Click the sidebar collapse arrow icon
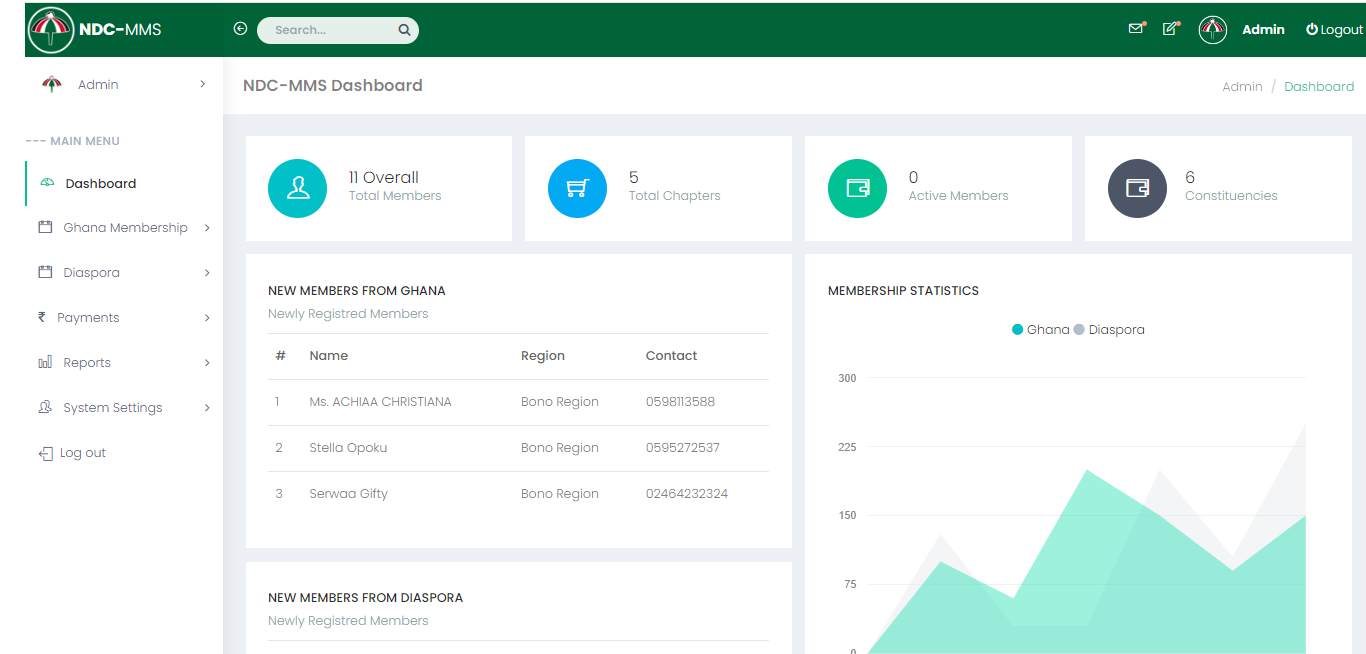This screenshot has height=654, width=1366. tap(240, 29)
